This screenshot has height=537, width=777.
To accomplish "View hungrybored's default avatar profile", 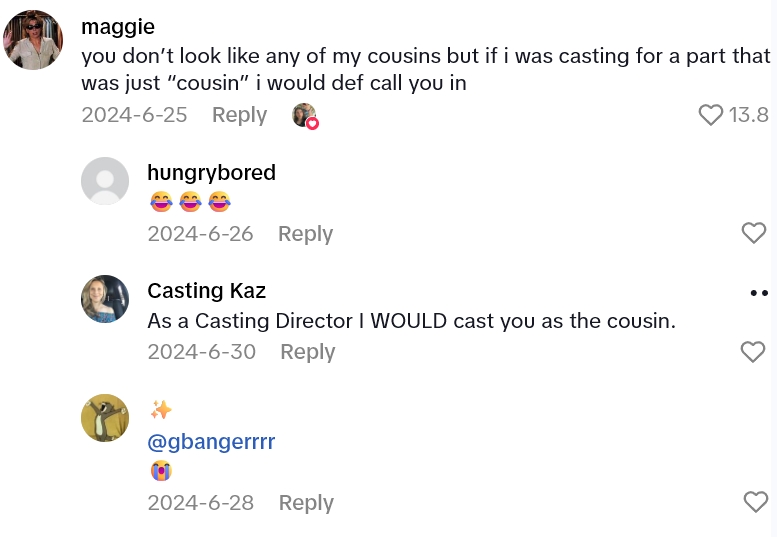I will click(x=105, y=181).
